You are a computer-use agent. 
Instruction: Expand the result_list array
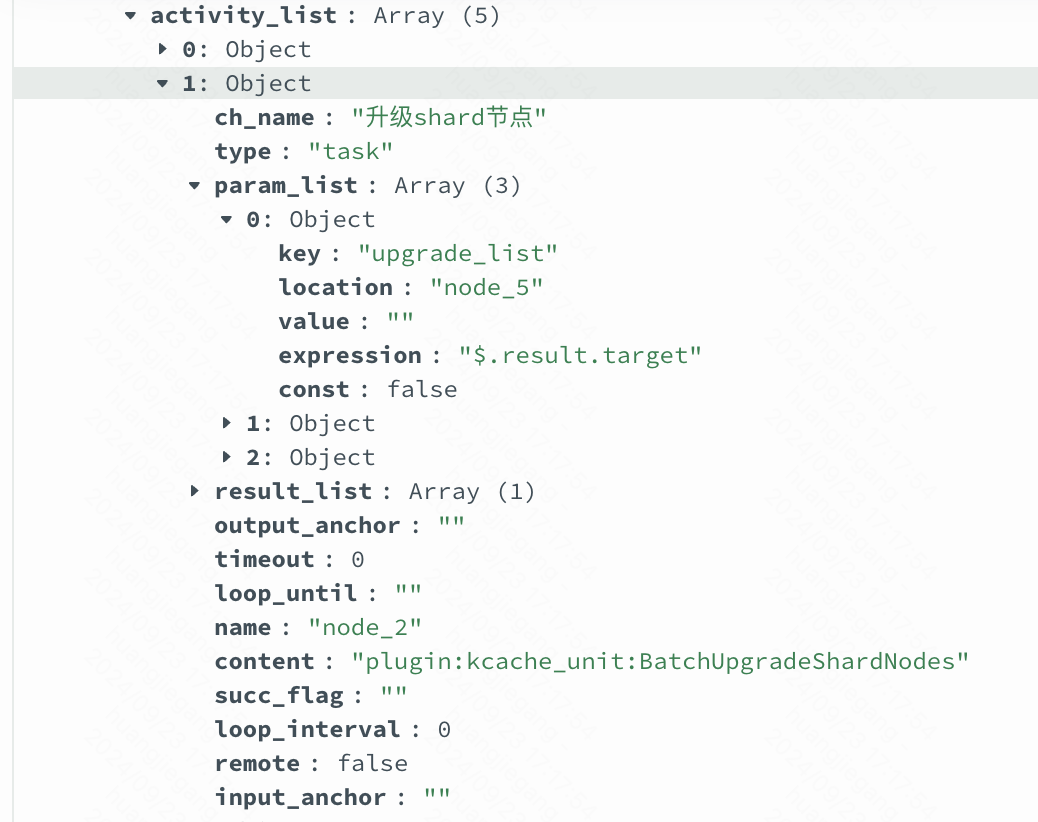[x=194, y=491]
